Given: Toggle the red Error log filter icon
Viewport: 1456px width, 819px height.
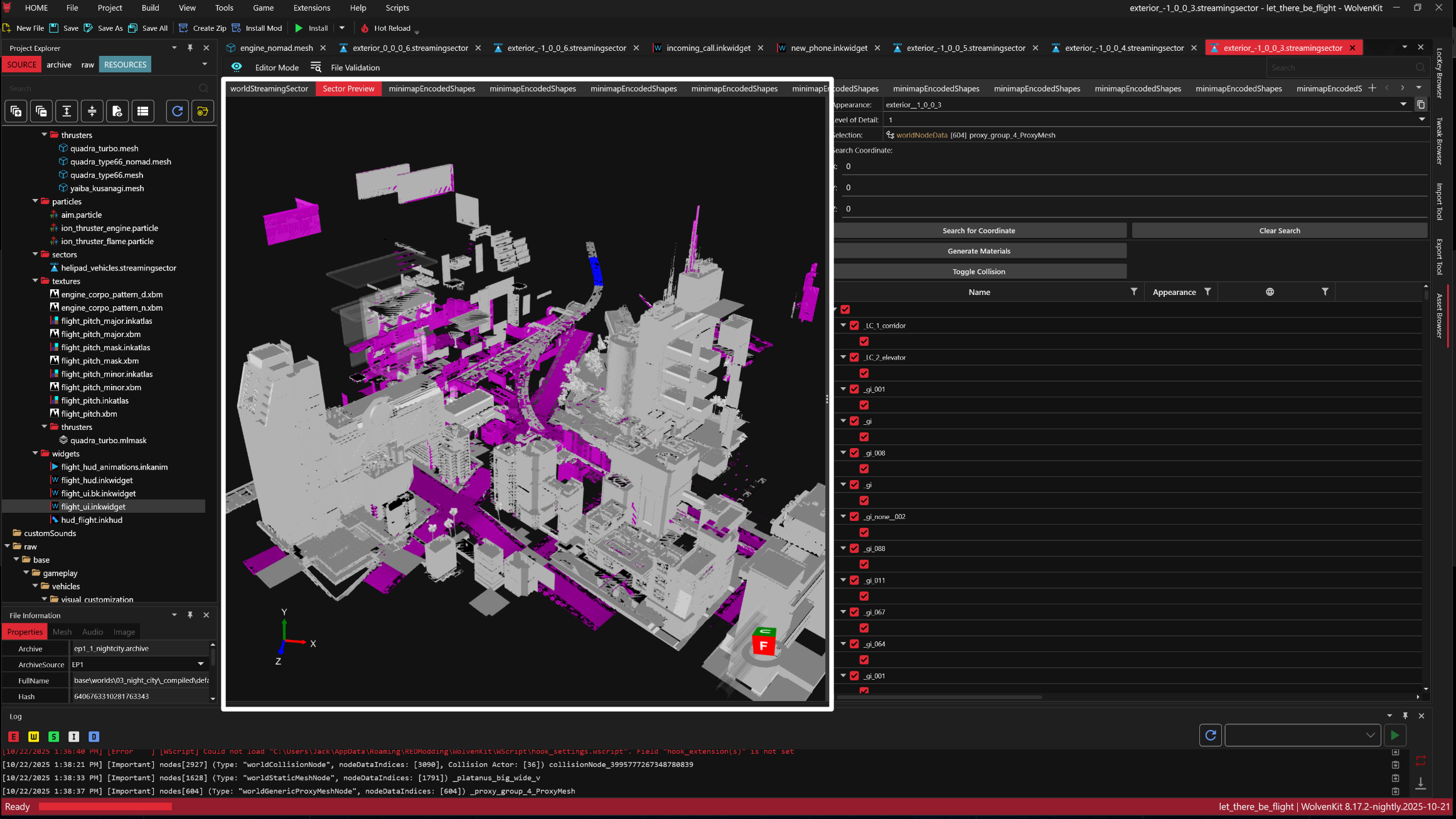Looking at the screenshot, I should (x=14, y=736).
